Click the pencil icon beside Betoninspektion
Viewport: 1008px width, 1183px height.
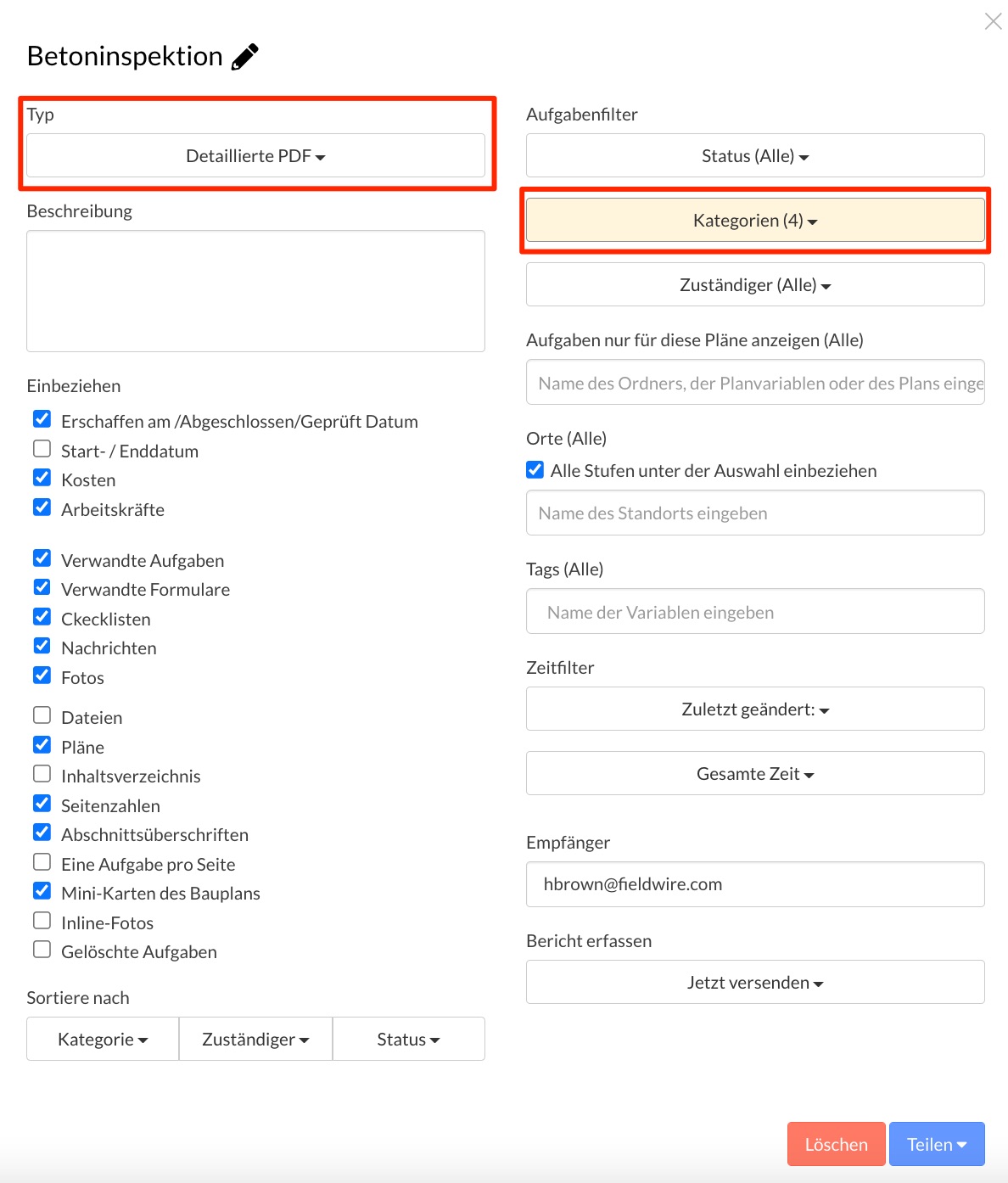pos(244,57)
